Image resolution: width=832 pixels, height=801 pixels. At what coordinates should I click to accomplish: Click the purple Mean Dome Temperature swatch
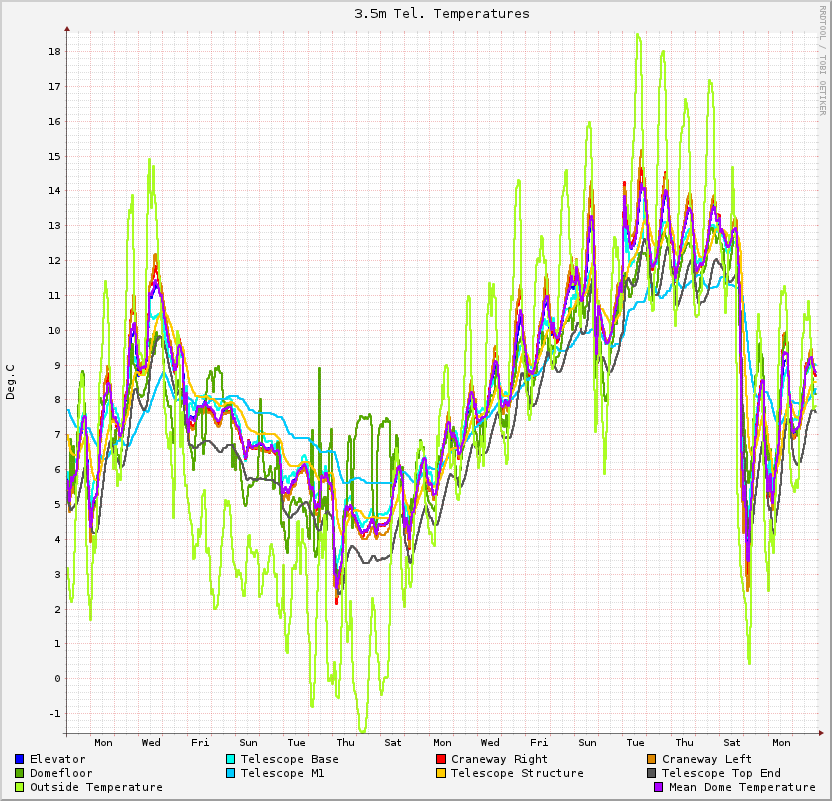pos(659,787)
